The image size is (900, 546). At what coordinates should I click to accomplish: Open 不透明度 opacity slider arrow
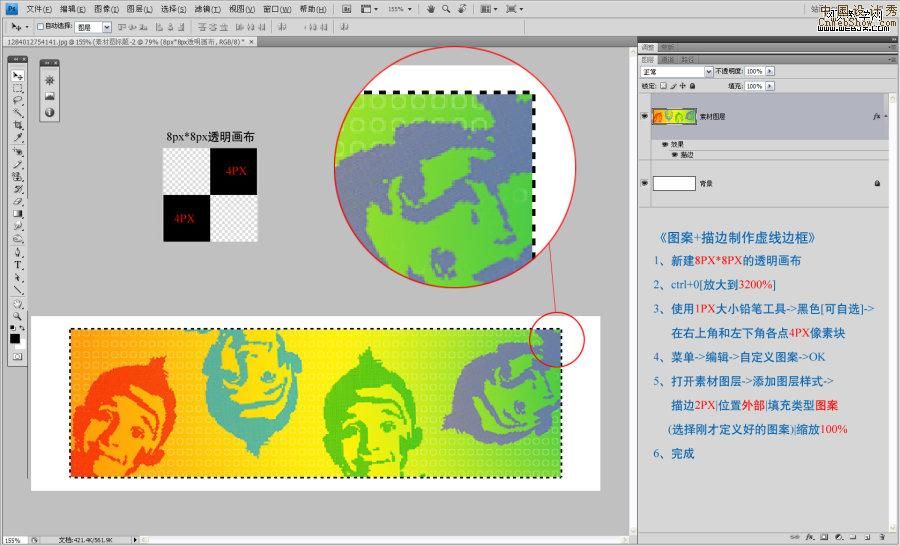click(770, 71)
